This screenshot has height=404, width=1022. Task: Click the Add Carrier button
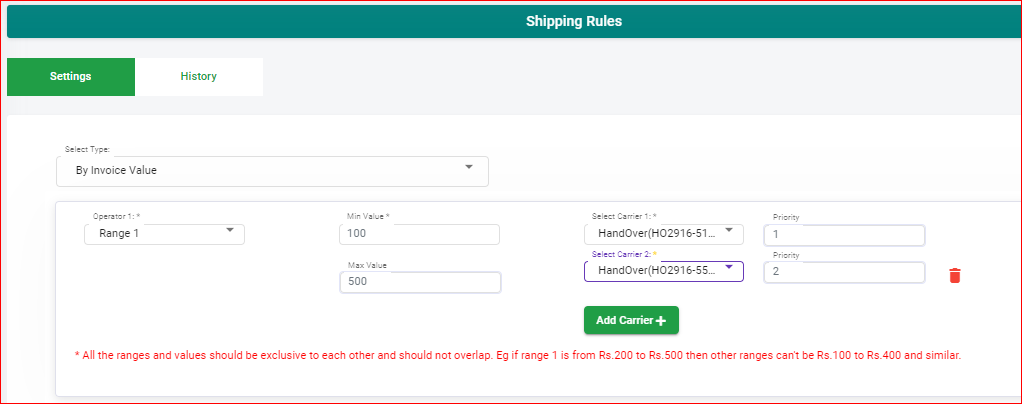pos(631,321)
